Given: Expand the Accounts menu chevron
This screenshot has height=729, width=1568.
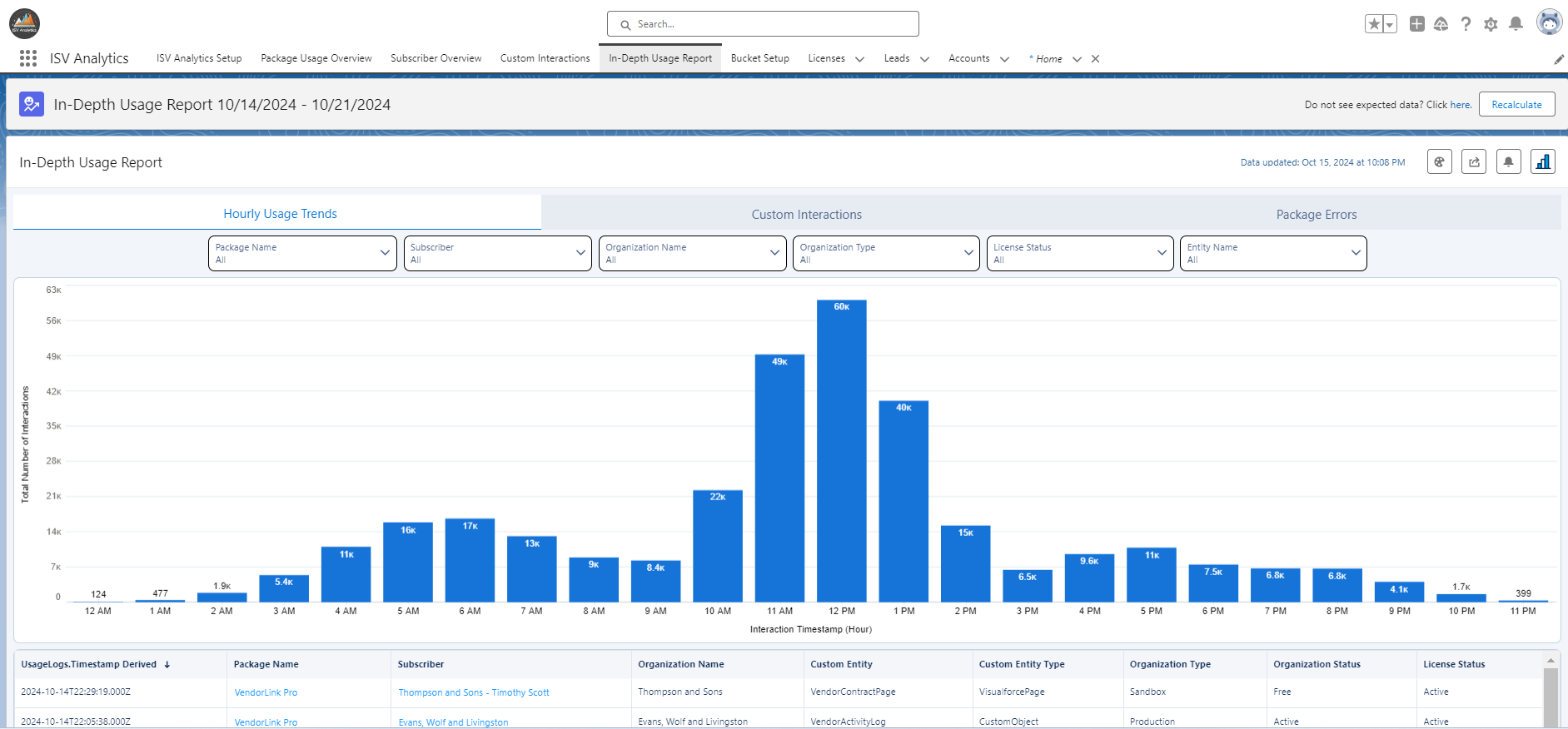Looking at the screenshot, I should (x=1004, y=59).
